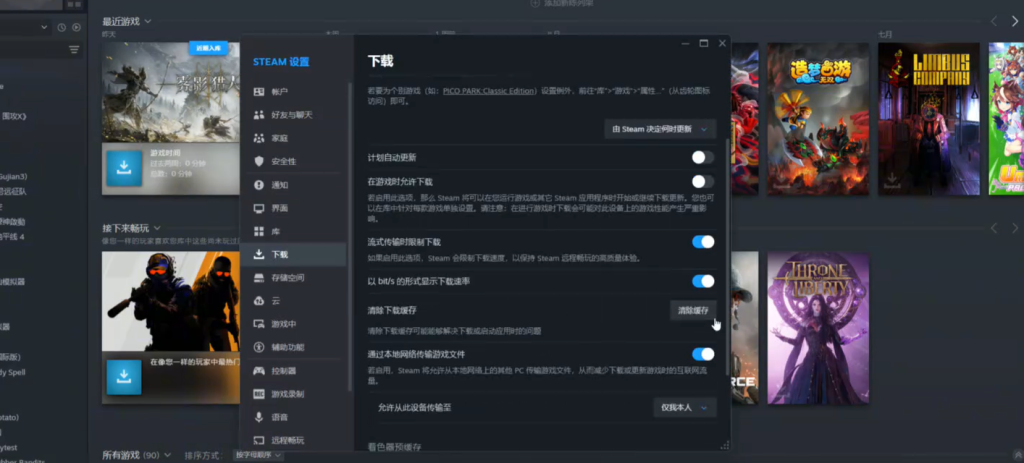Open 安全性 shield icon in settings

coord(259,161)
